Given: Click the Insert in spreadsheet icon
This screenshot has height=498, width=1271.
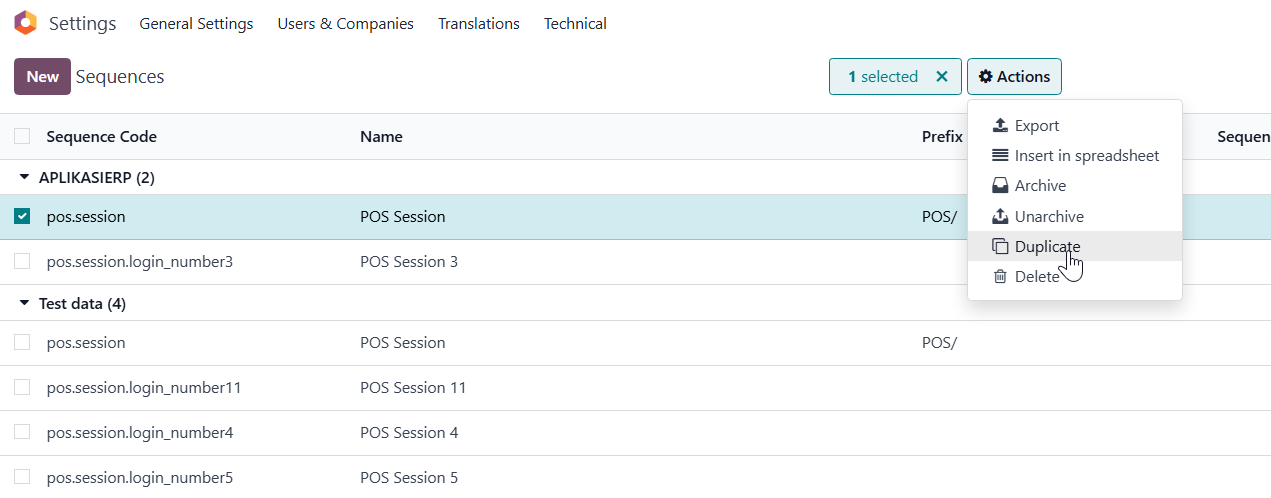Looking at the screenshot, I should pos(1000,156).
